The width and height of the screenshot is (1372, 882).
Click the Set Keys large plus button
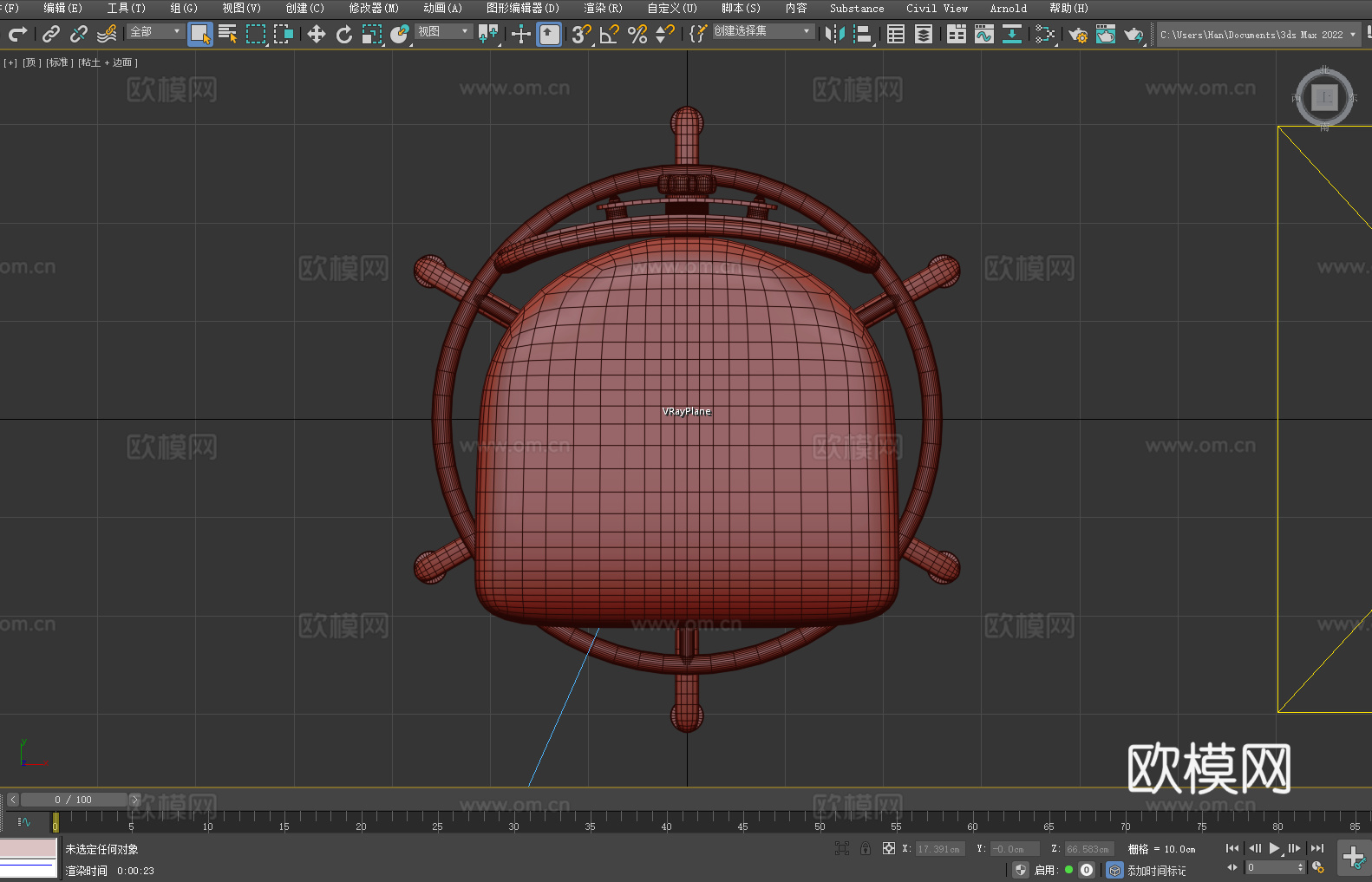pyautogui.click(x=1354, y=858)
